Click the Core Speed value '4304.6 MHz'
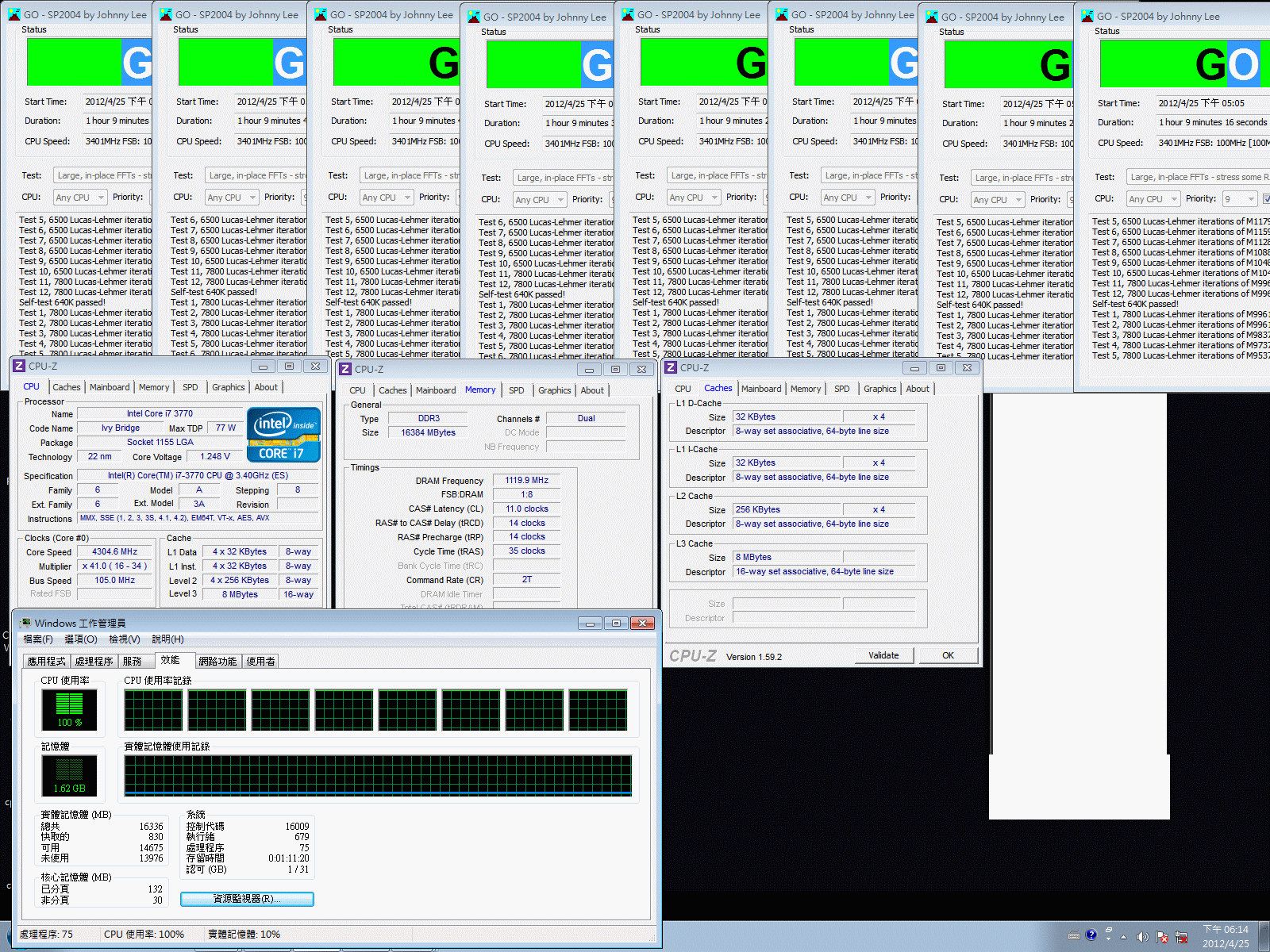Viewport: 1270px width, 952px height. coord(115,551)
